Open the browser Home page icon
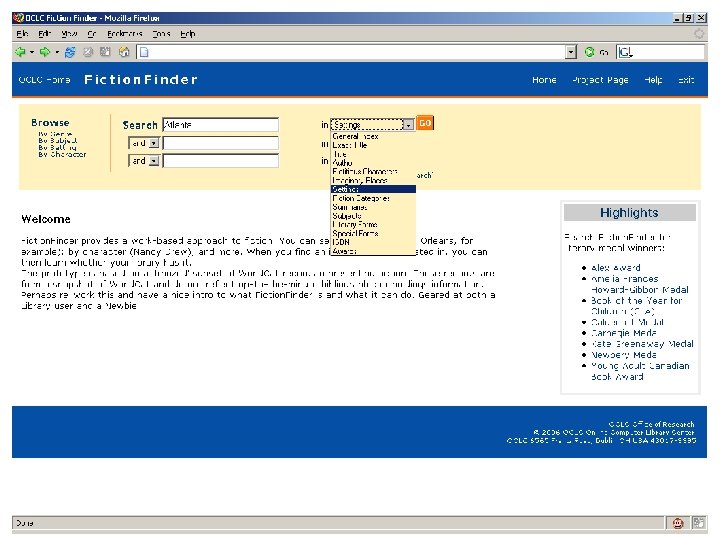The height and width of the screenshot is (540, 720). [124, 52]
